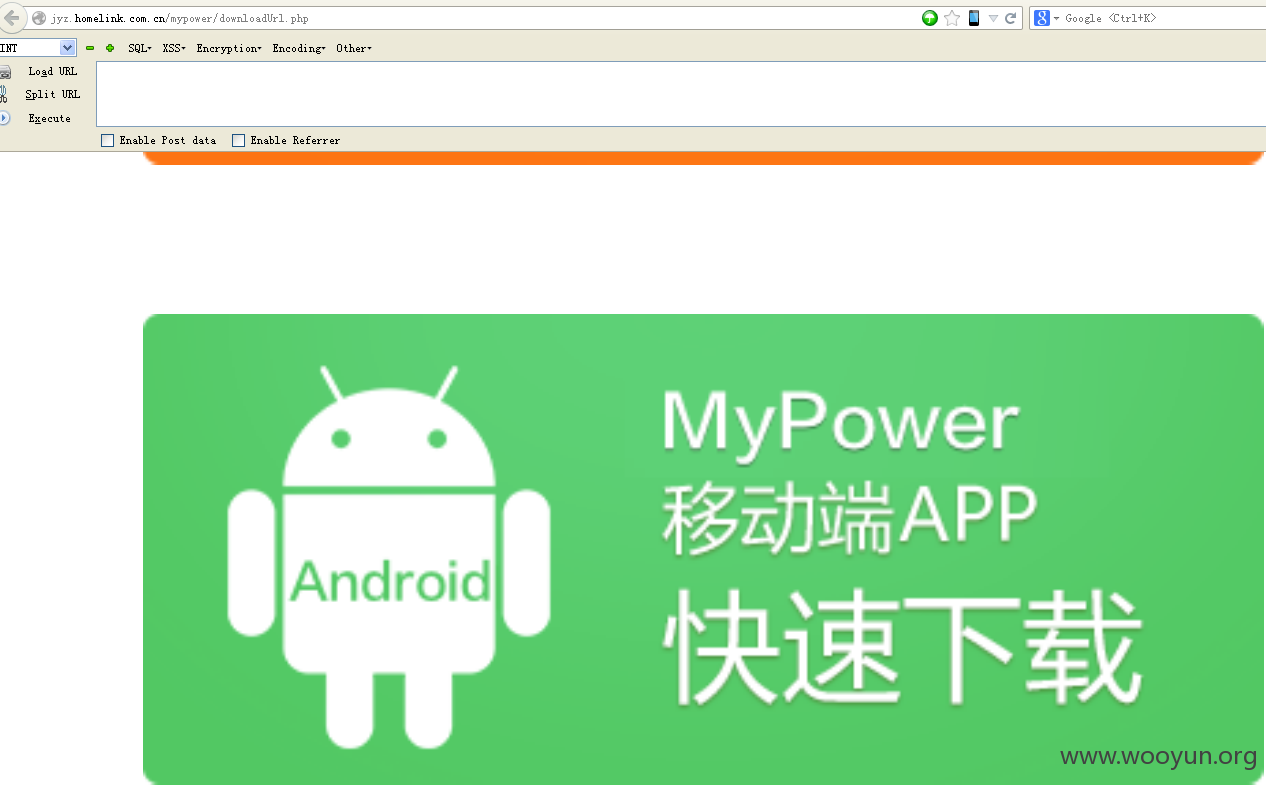The width and height of the screenshot is (1266, 785).
Task: Go back with the browser back arrow
Action: (x=11, y=17)
